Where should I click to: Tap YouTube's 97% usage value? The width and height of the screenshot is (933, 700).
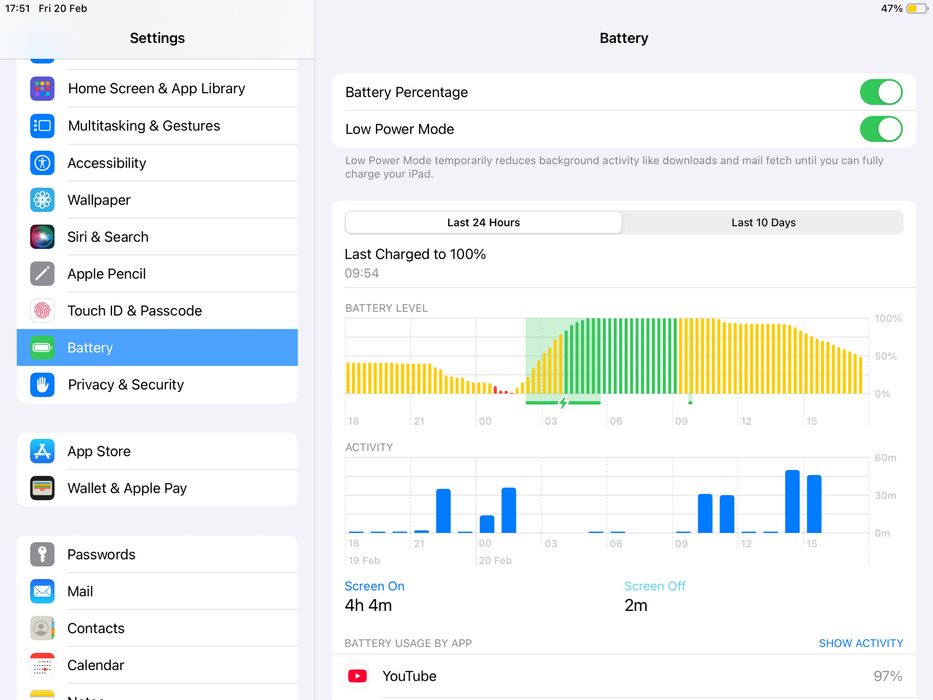tap(888, 676)
